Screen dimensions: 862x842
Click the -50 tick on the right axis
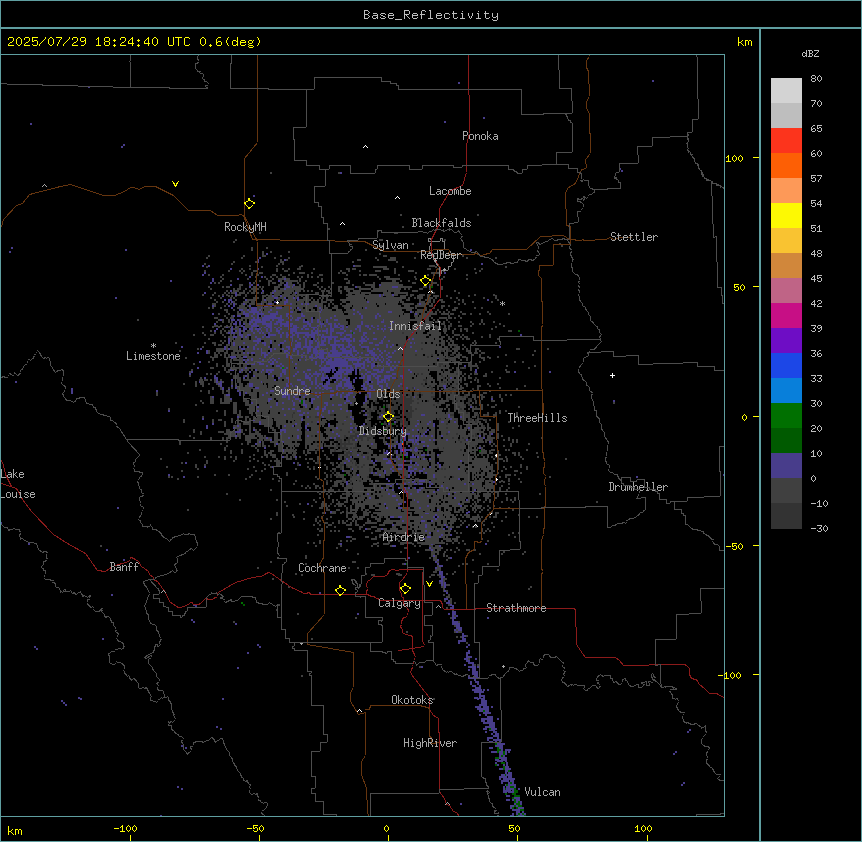(734, 546)
